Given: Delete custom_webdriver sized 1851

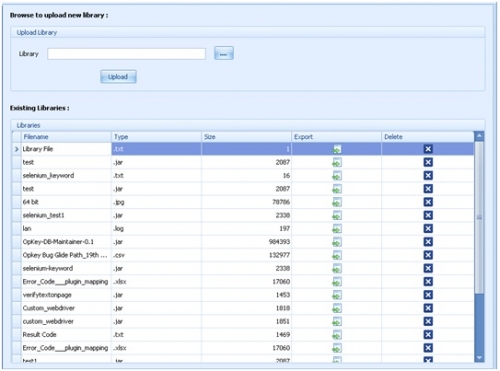Looking at the screenshot, I should click(x=428, y=321).
